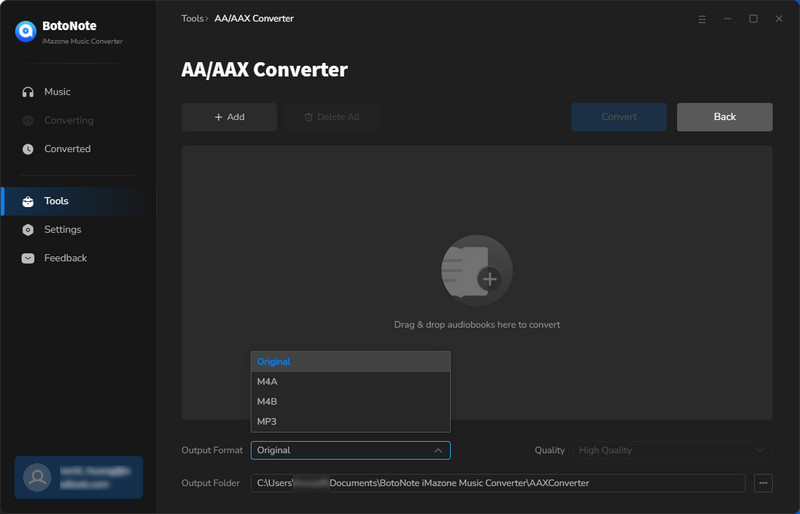
Task: Click the BotoNote app logo
Action: pyautogui.click(x=26, y=31)
